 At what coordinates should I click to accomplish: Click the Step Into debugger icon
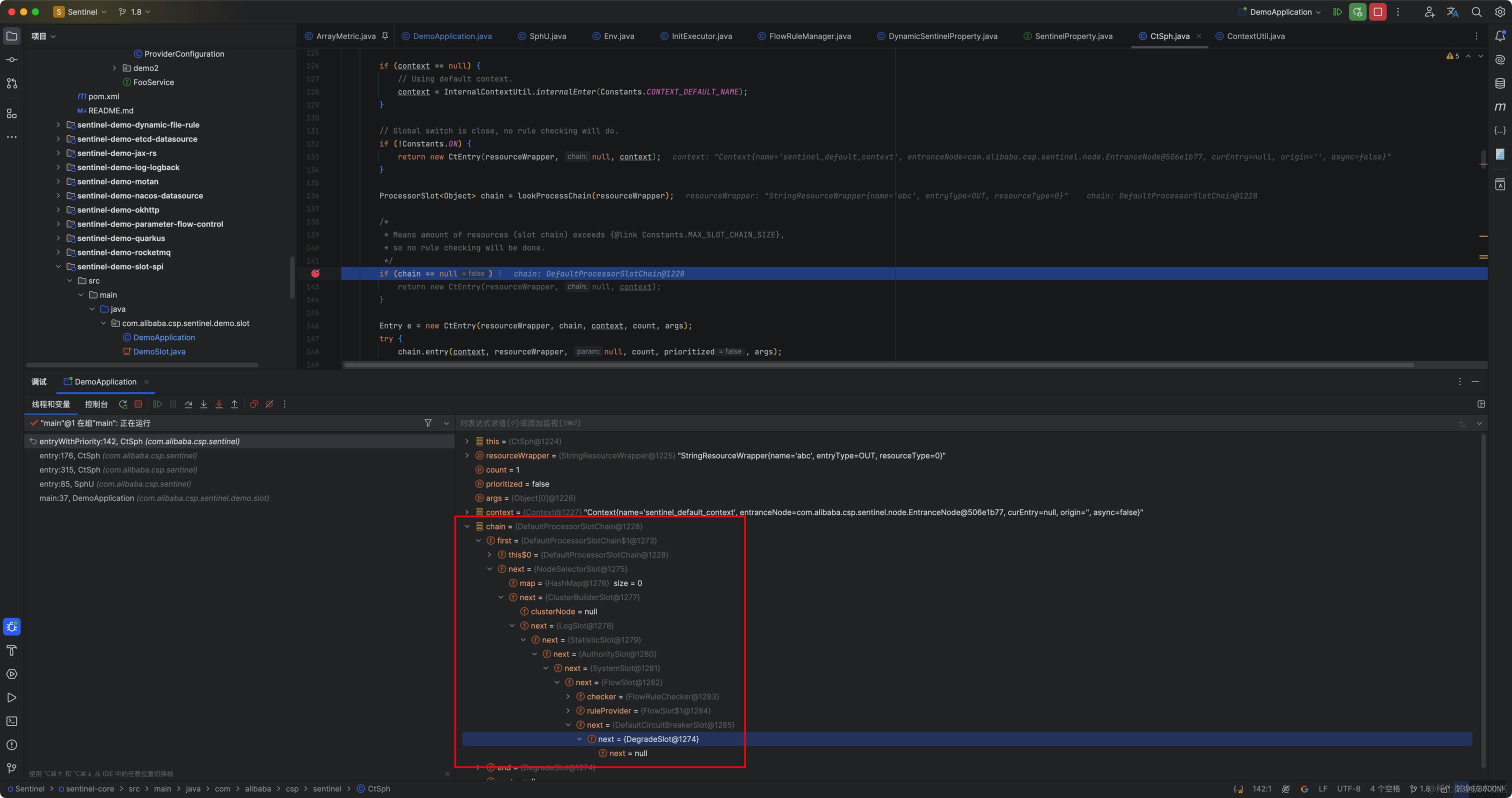click(203, 404)
